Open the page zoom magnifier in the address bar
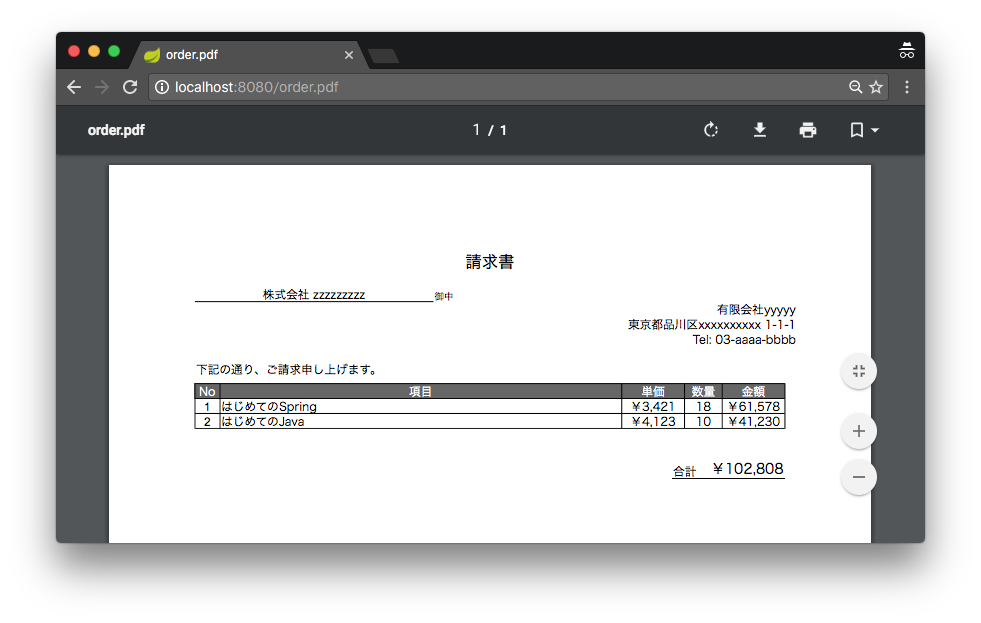Viewport: 981px width, 623px height. pos(855,87)
